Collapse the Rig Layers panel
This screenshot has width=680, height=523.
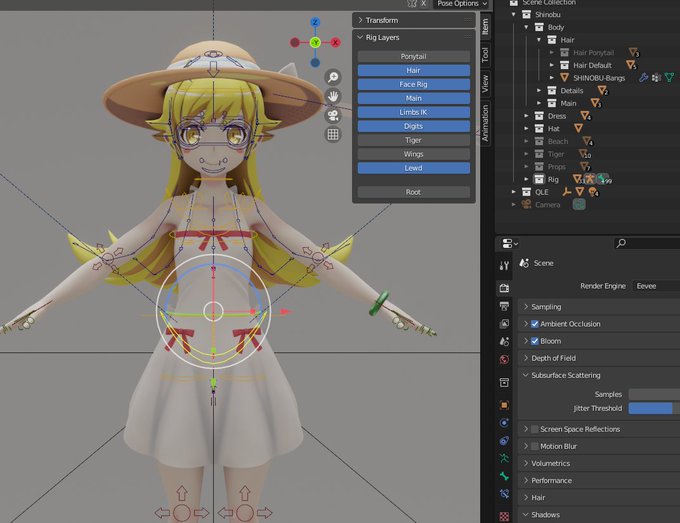tap(360, 37)
